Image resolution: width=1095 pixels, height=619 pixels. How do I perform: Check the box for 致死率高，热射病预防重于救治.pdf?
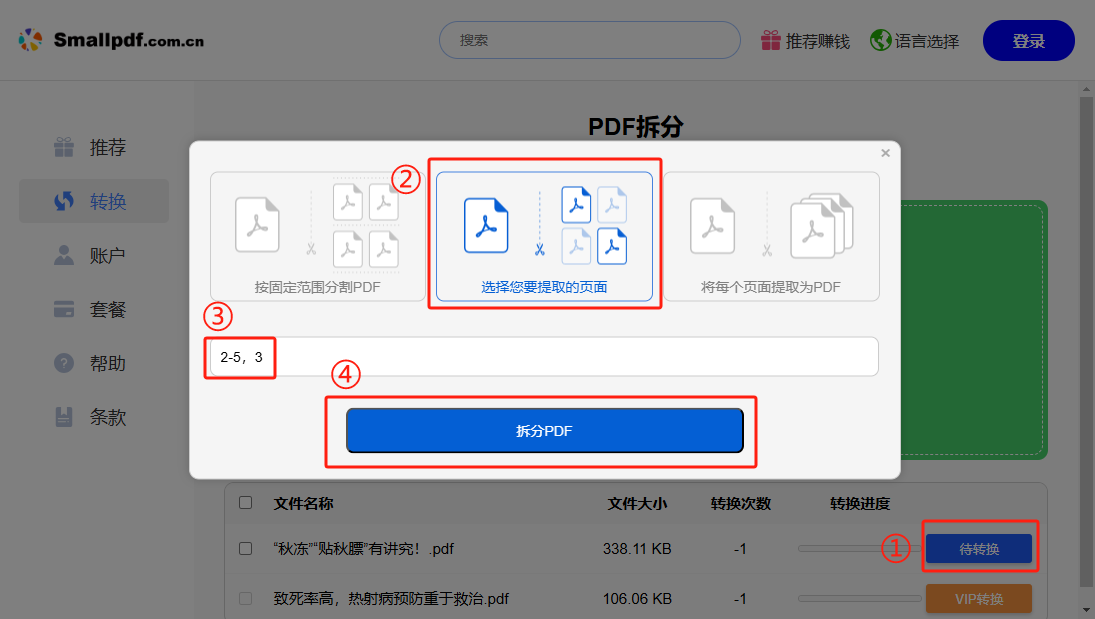coord(245,598)
